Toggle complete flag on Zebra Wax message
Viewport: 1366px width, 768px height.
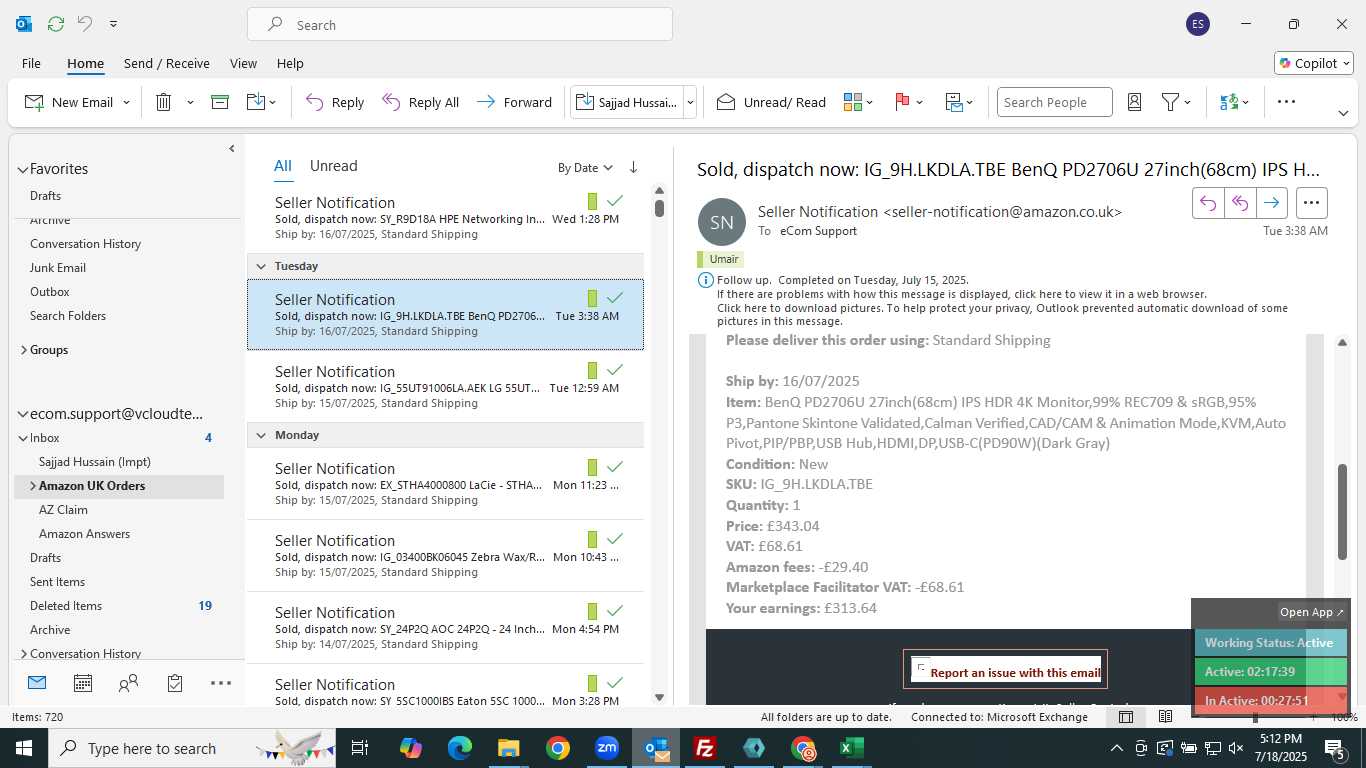coord(615,539)
